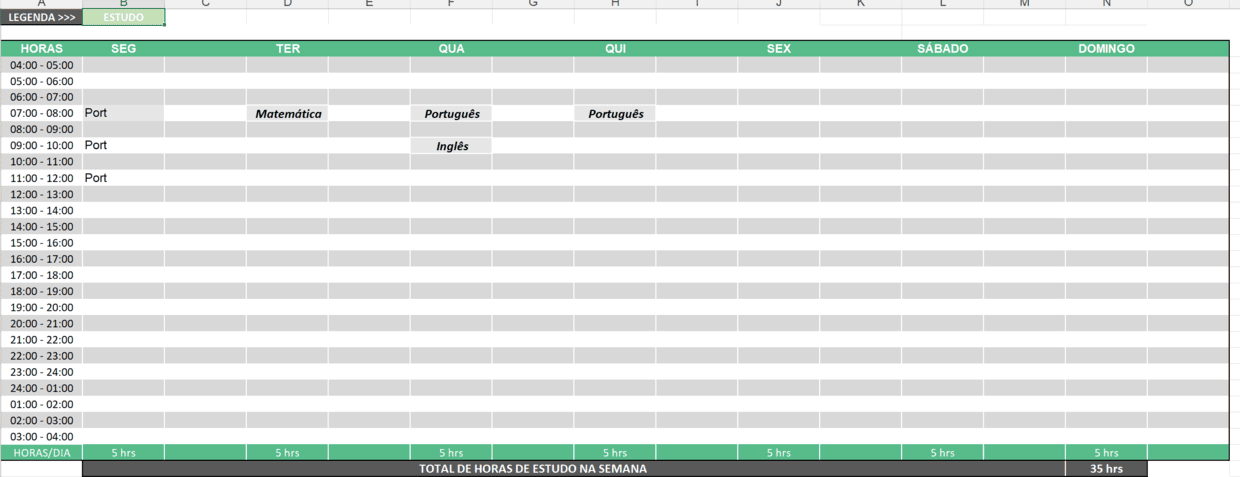1240x477 pixels.
Task: Click the 09:00 - 10:00 time row label
Action: pyautogui.click(x=42, y=145)
